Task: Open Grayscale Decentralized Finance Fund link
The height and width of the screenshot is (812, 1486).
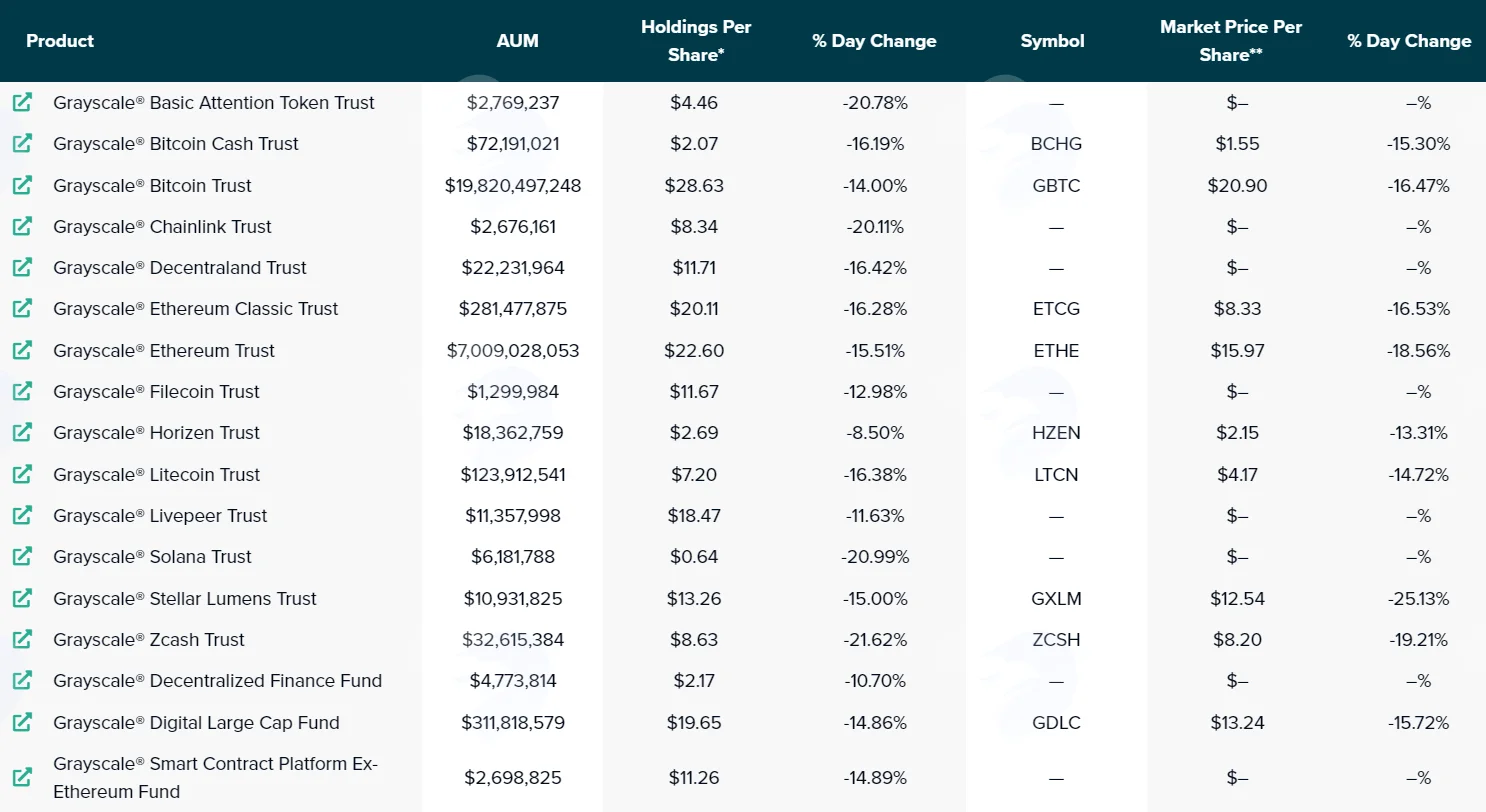Action: 218,680
